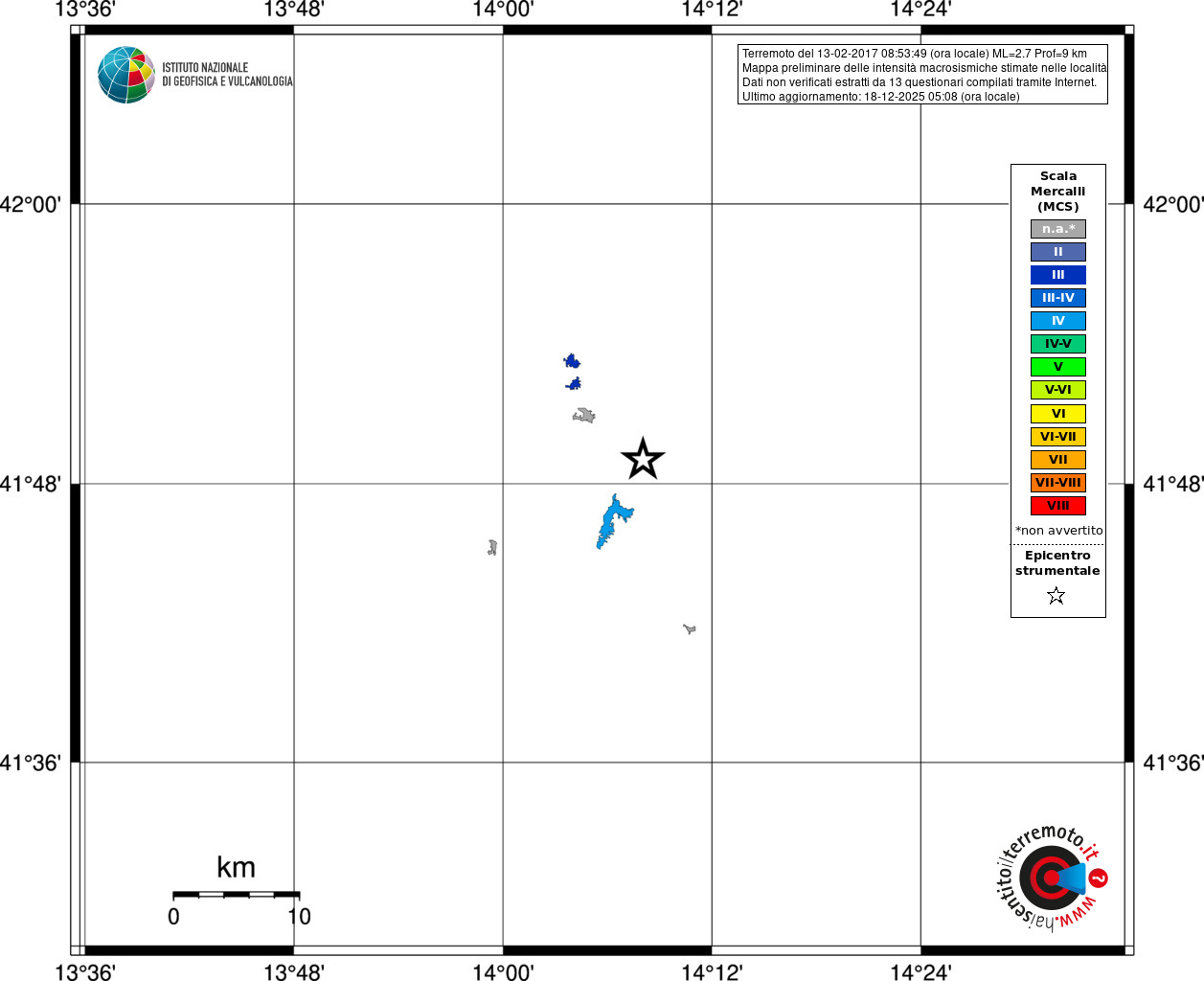The image size is (1204, 981).
Task: Click the right axis label 41°36'
Action: point(1173,763)
